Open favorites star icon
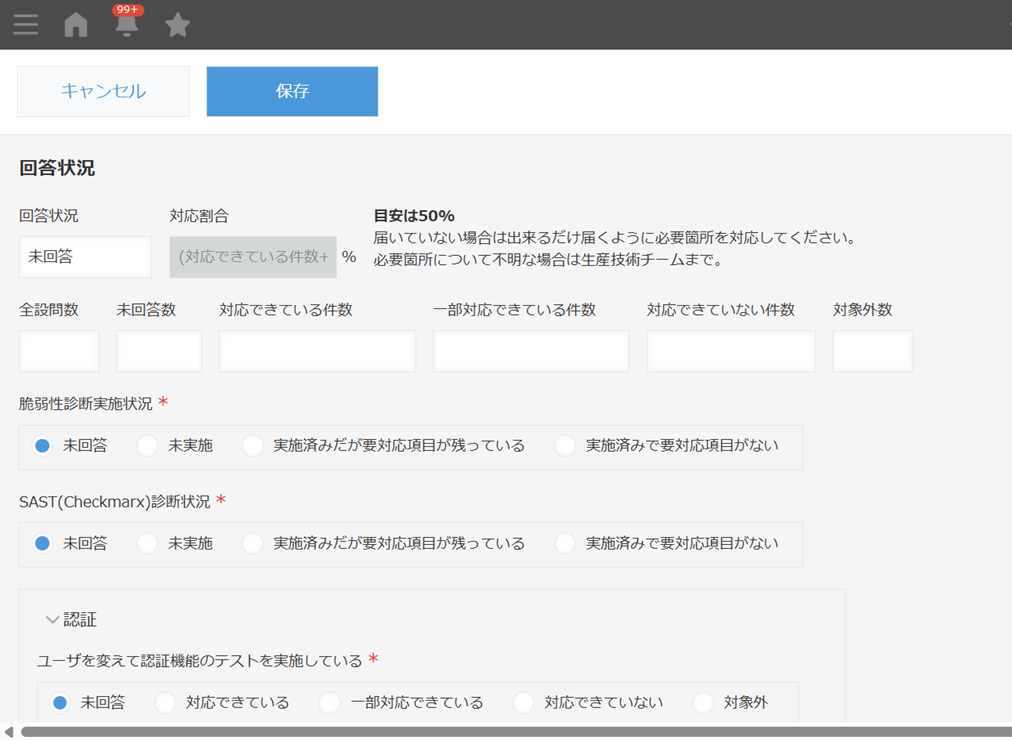This screenshot has height=740, width=1012. [178, 25]
